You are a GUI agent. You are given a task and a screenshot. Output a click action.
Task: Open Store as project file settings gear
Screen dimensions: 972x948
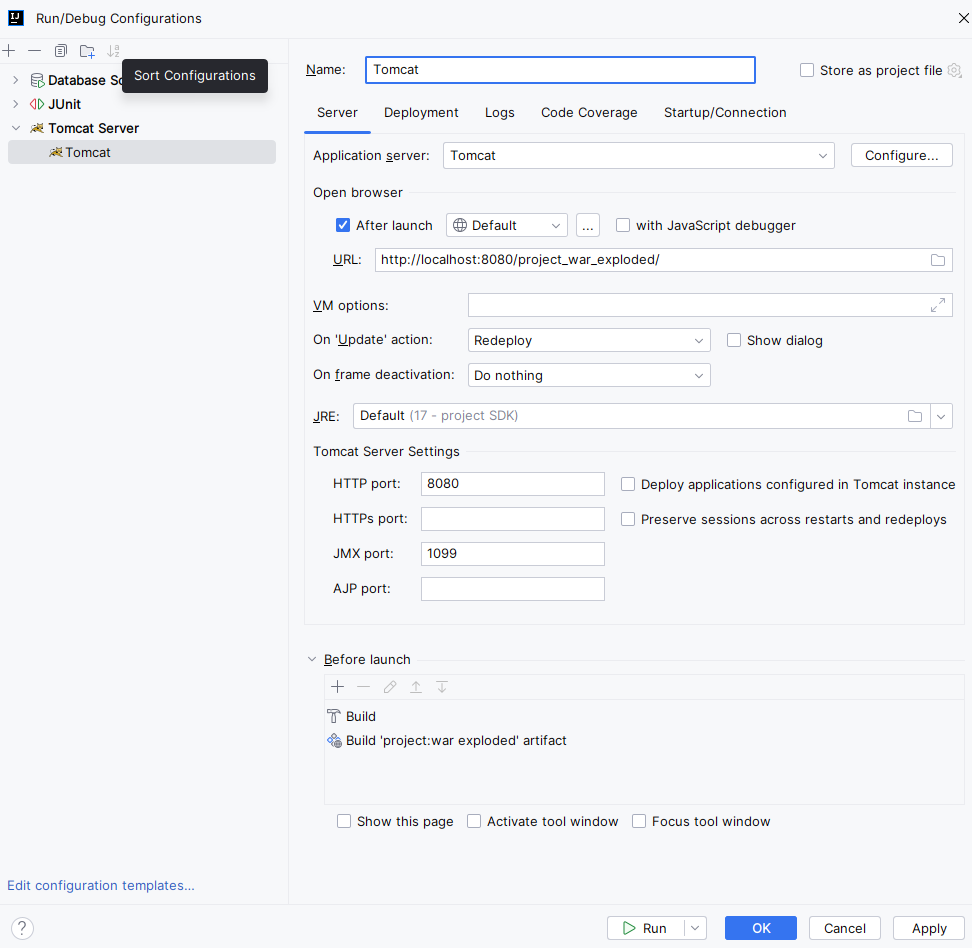coord(955,71)
